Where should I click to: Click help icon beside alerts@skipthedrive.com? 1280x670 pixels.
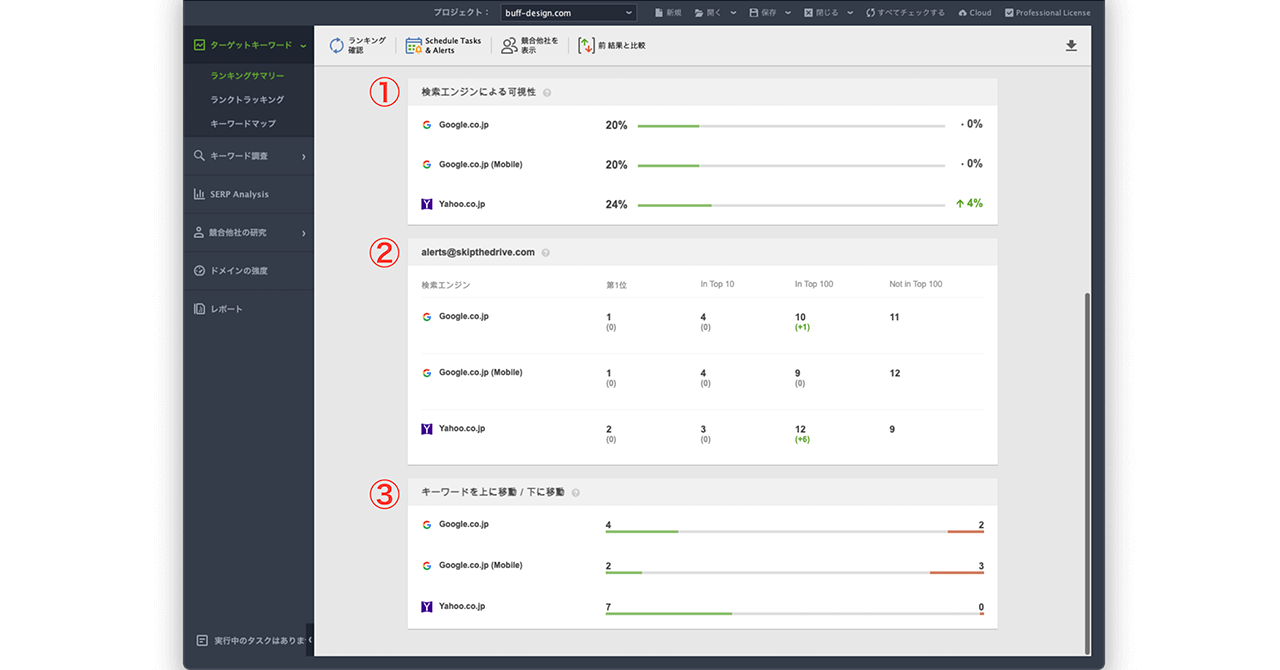point(545,253)
